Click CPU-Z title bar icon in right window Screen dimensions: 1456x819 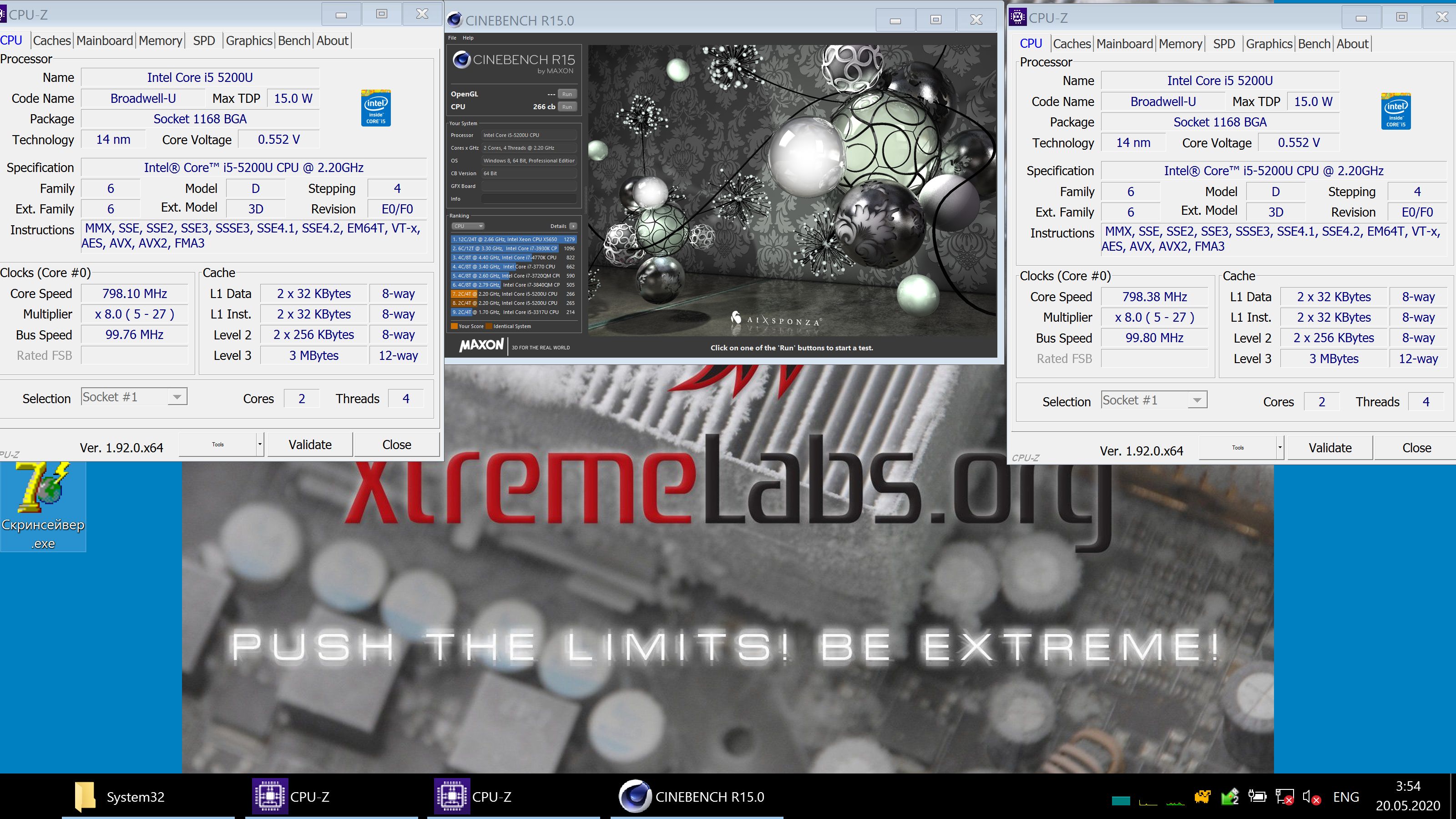(1017, 18)
